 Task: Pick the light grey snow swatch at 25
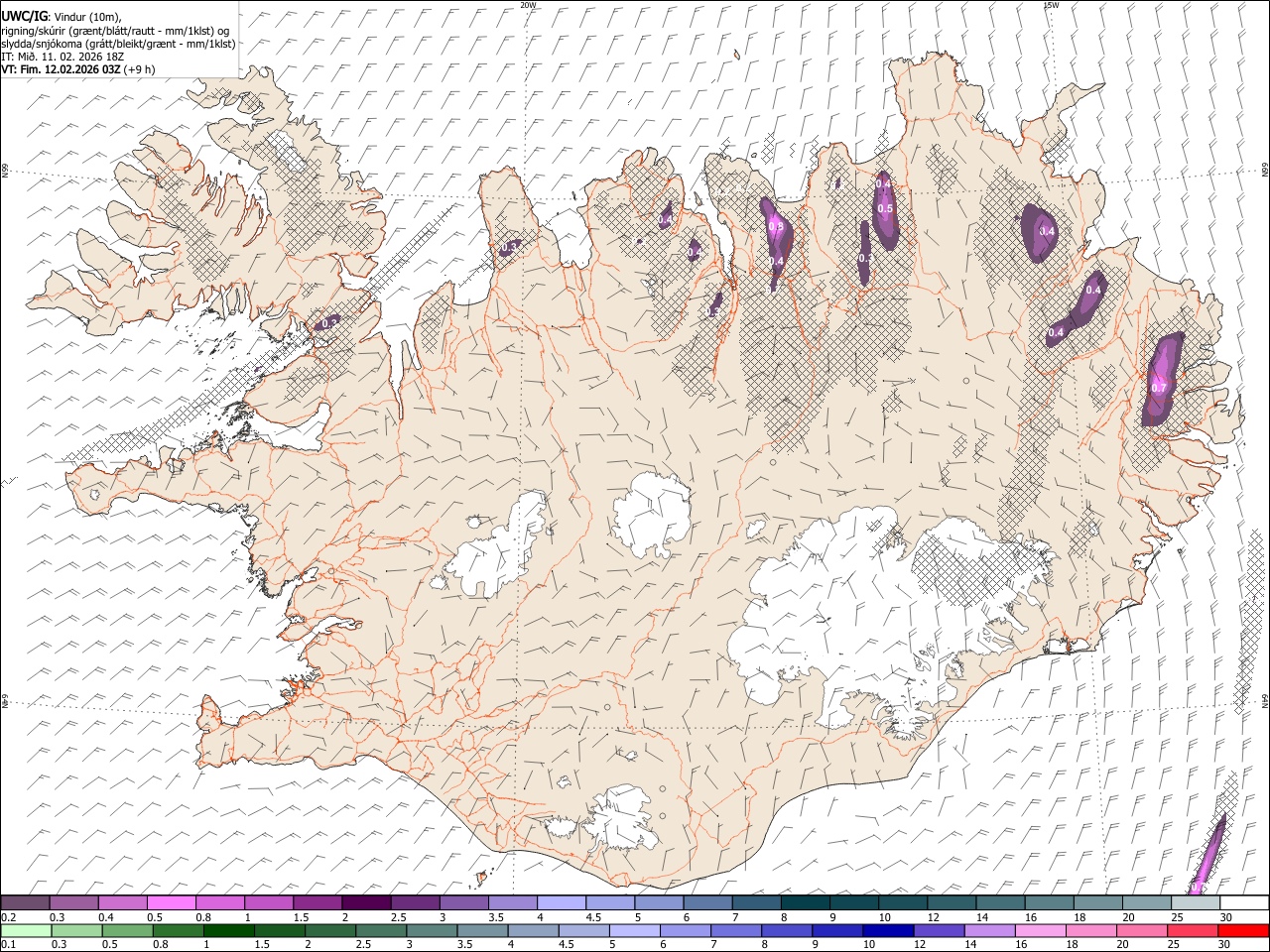pos(1196,902)
